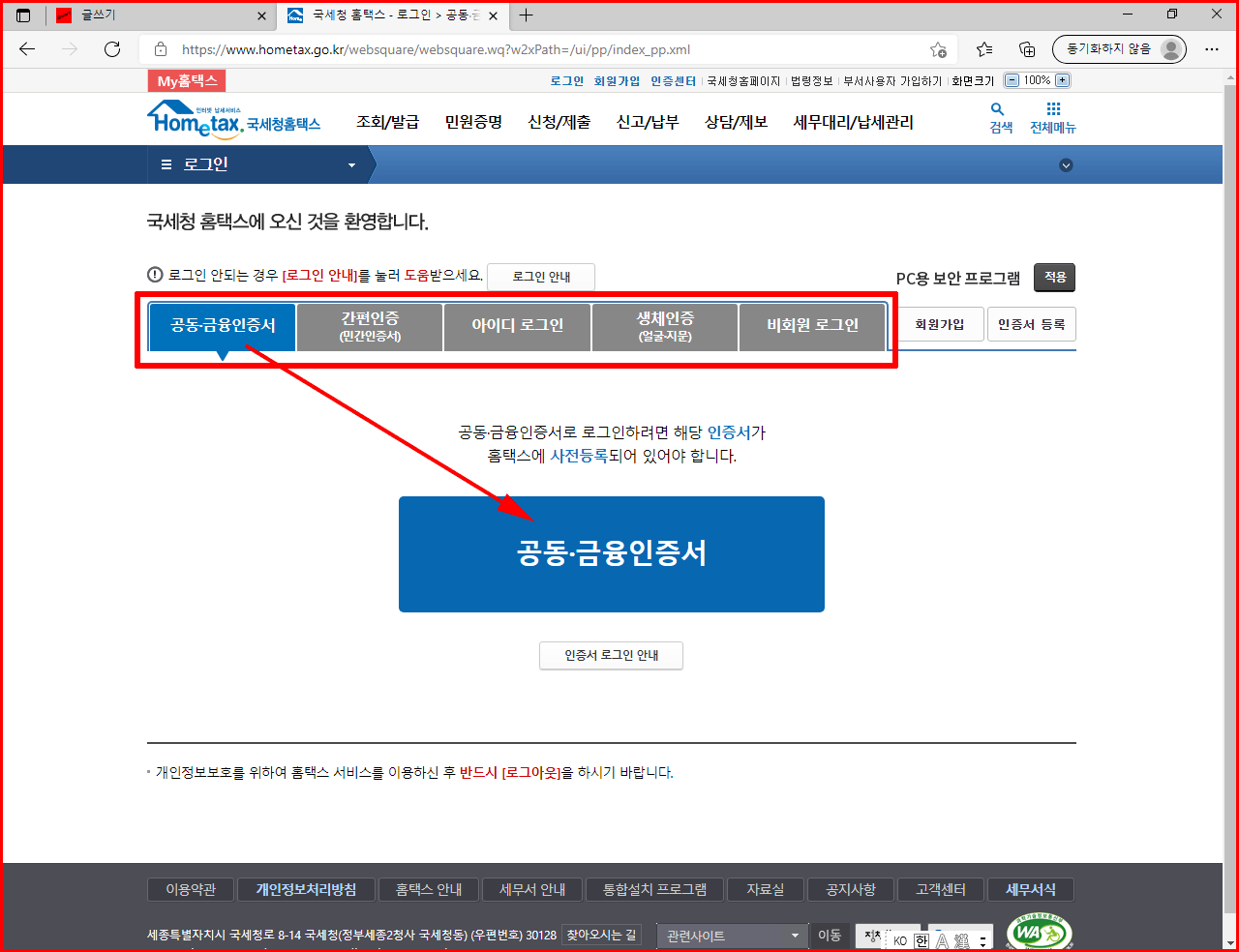This screenshot has width=1239, height=952.
Task: Click the WA web accessibility mark
Action: [1039, 932]
